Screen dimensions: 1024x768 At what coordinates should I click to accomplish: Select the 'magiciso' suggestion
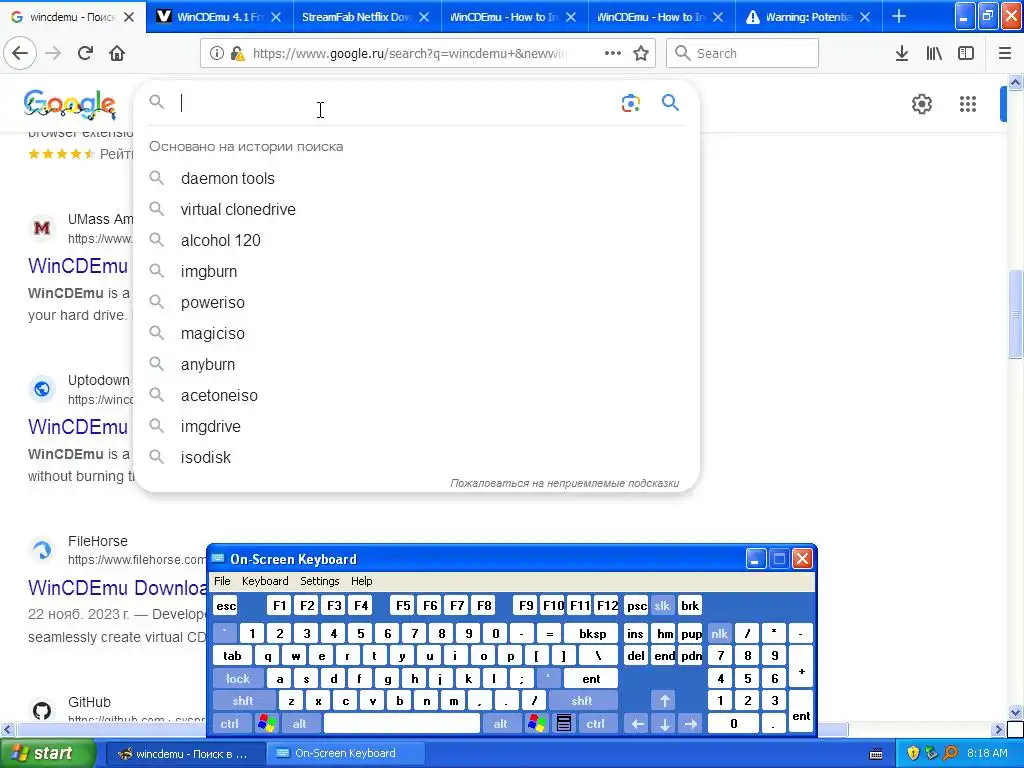tap(417, 334)
